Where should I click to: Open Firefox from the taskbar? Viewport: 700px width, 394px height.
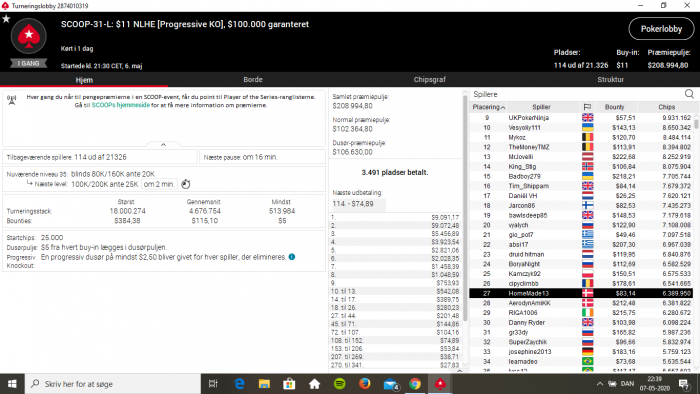[365, 384]
